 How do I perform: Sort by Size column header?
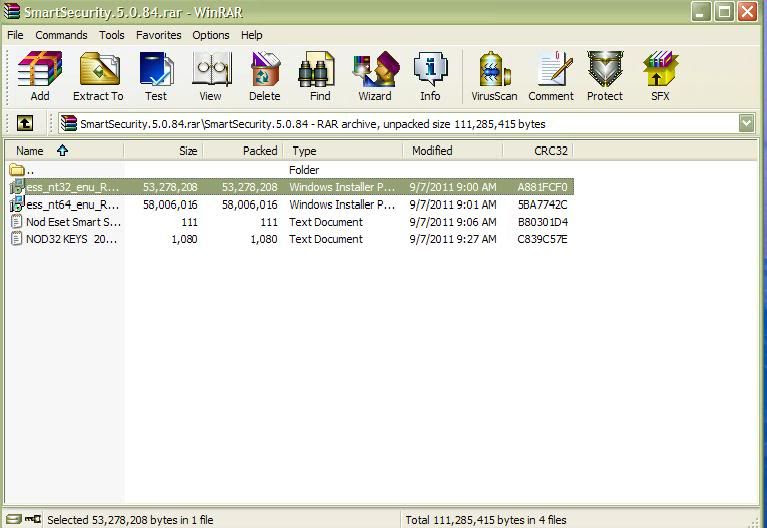click(x=163, y=151)
